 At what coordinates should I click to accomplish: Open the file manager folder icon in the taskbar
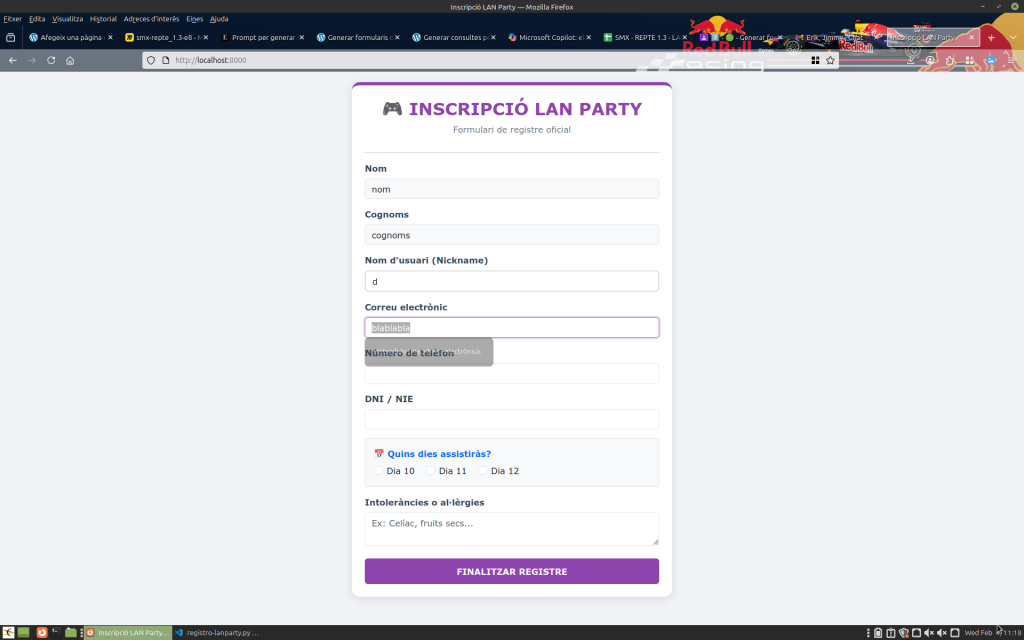click(x=71, y=632)
